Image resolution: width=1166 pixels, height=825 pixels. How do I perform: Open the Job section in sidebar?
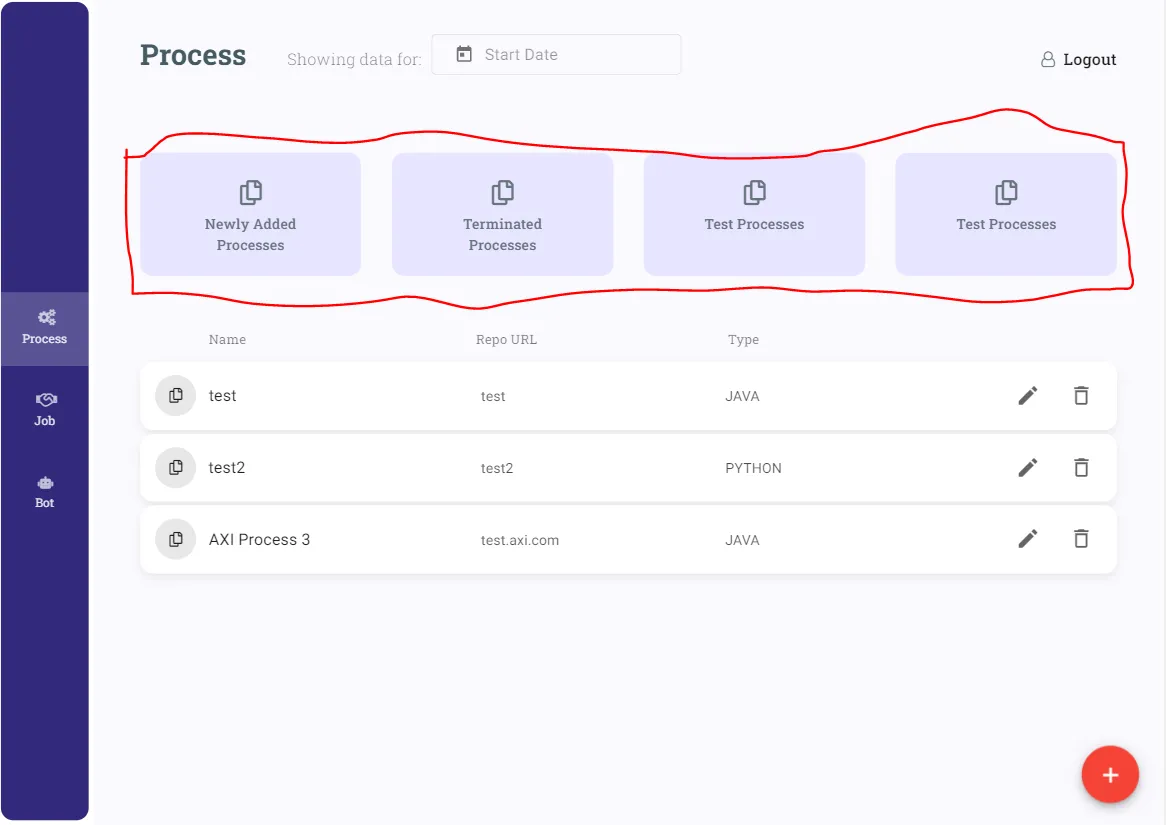[x=45, y=409]
